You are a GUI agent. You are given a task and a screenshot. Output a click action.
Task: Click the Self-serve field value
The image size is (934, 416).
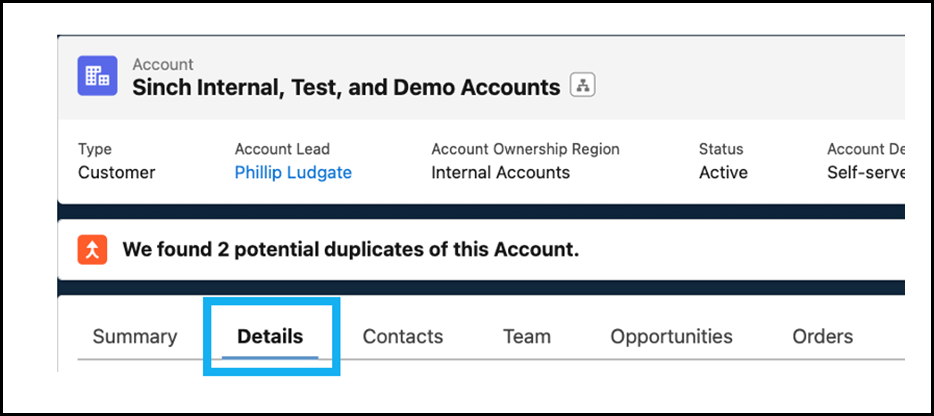click(x=866, y=173)
